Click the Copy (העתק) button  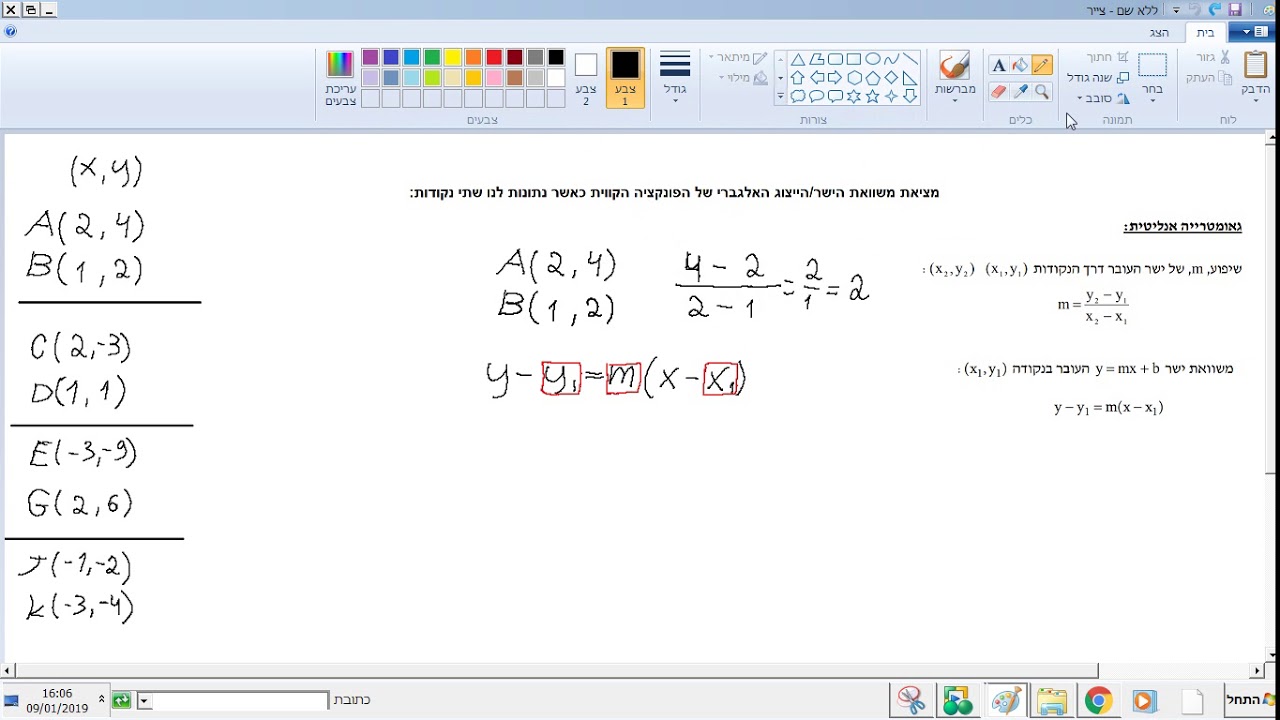pyautogui.click(x=1209, y=77)
